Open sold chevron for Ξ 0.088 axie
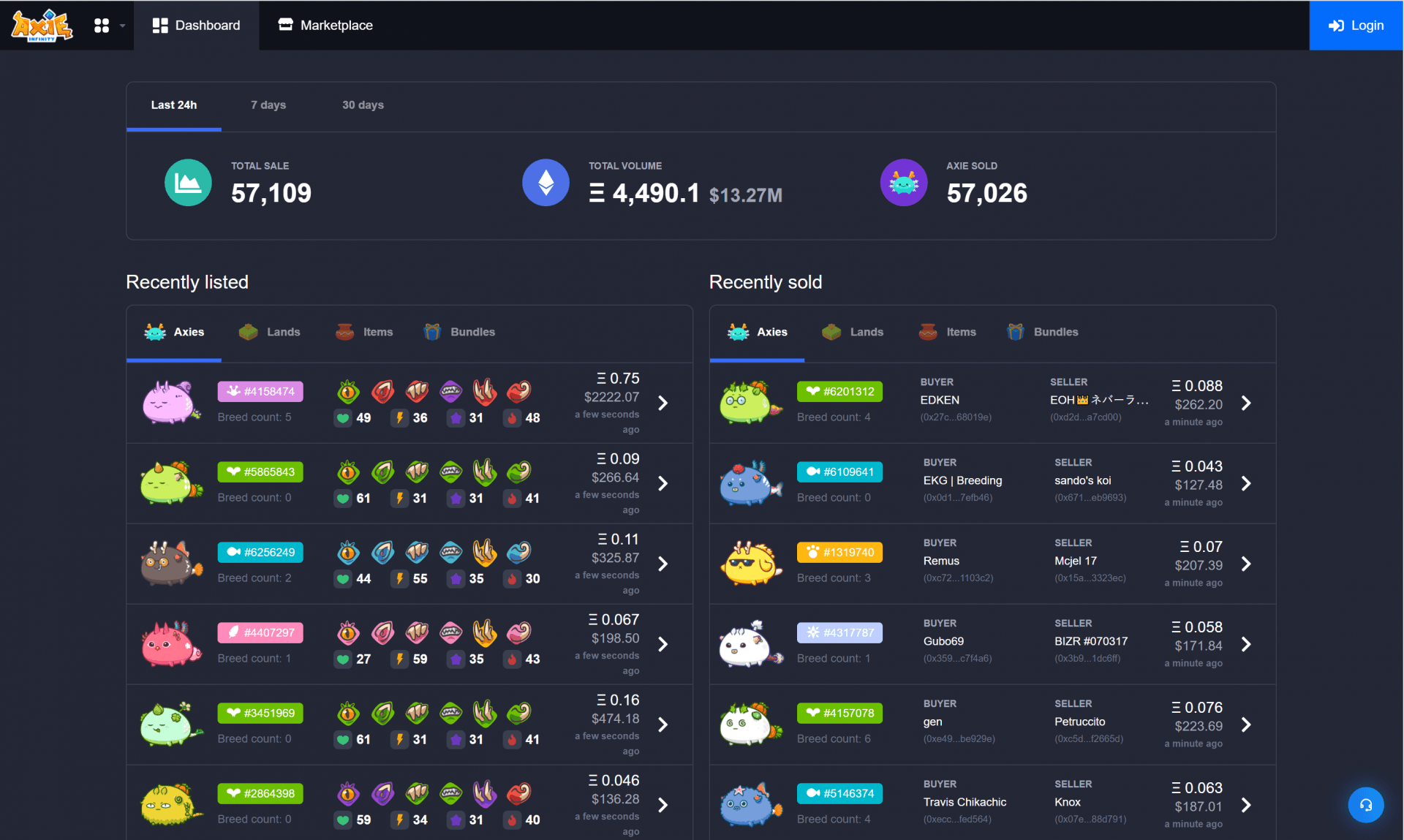 pyautogui.click(x=1246, y=404)
